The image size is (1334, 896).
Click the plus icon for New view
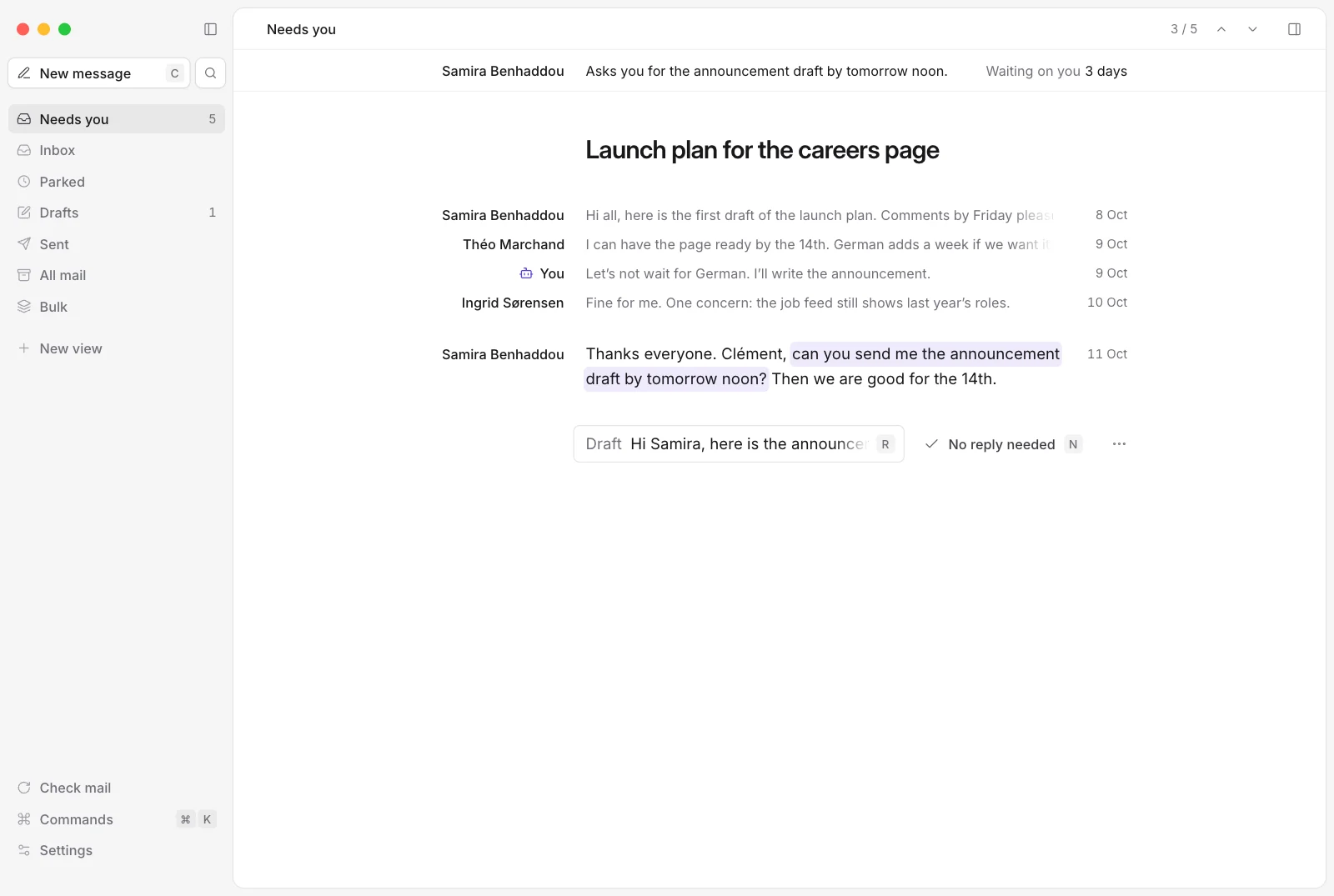(x=24, y=348)
